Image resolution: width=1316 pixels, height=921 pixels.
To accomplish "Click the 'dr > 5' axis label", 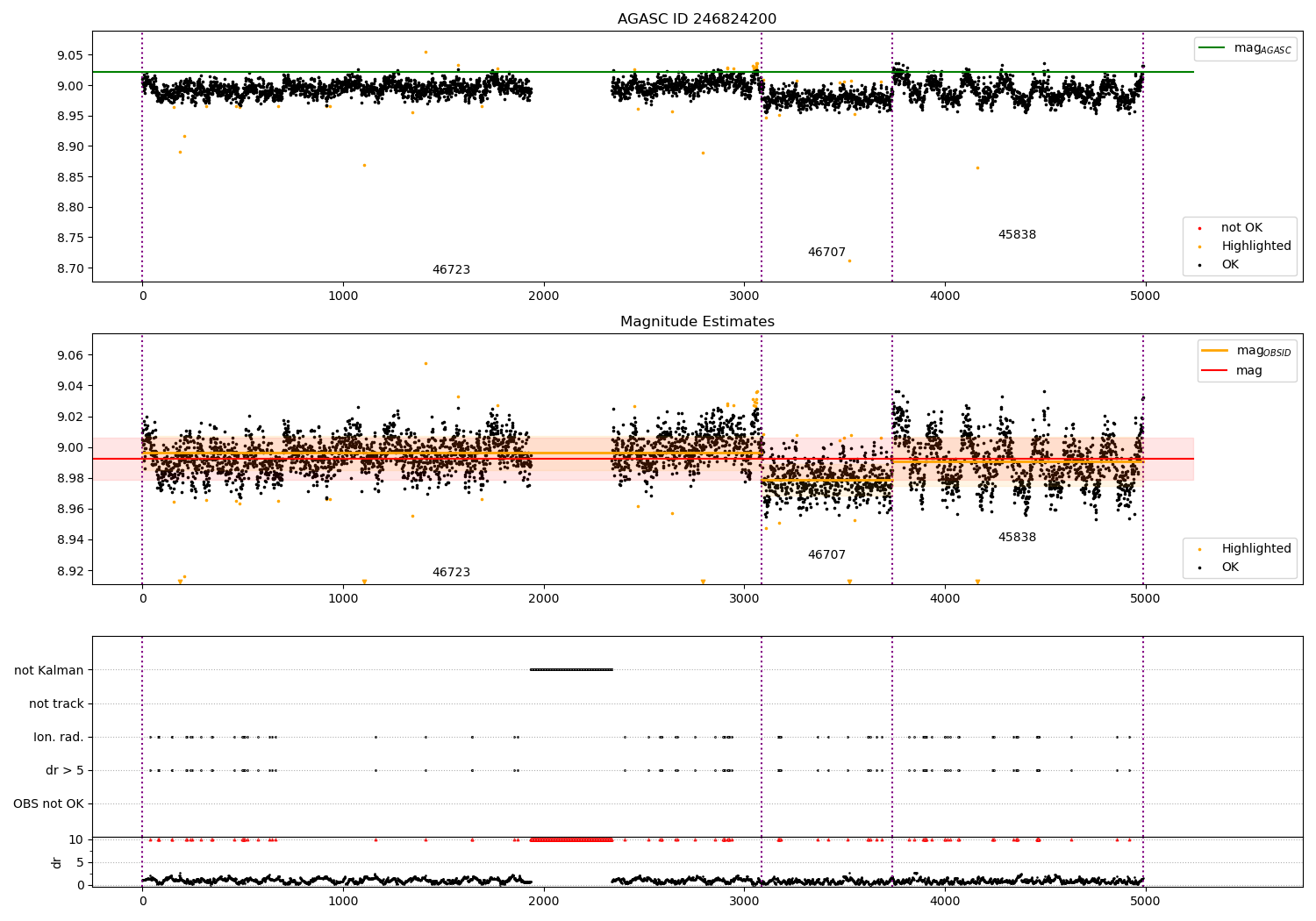I will tap(65, 770).
